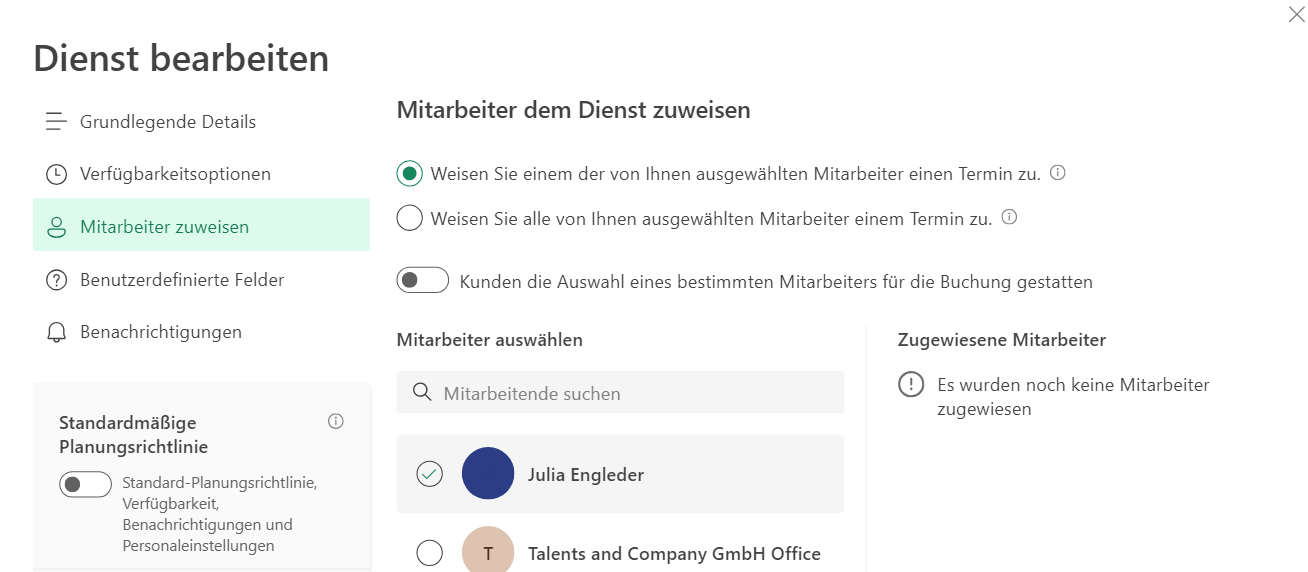Close the Dienst bearbeiten dialog
This screenshot has height=572, width=1308.
pyautogui.click(x=1296, y=14)
